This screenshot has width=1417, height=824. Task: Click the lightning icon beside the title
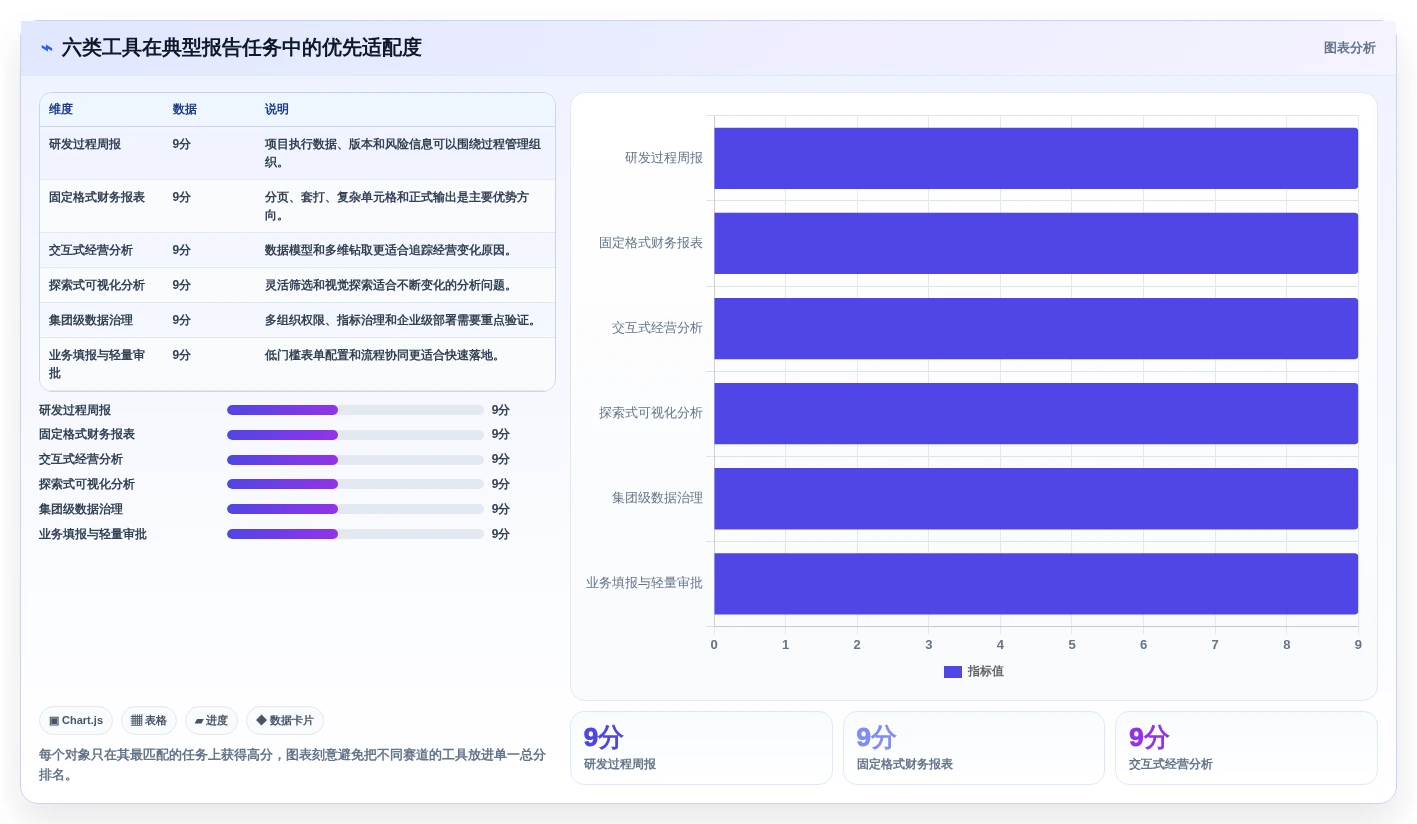(x=47, y=48)
